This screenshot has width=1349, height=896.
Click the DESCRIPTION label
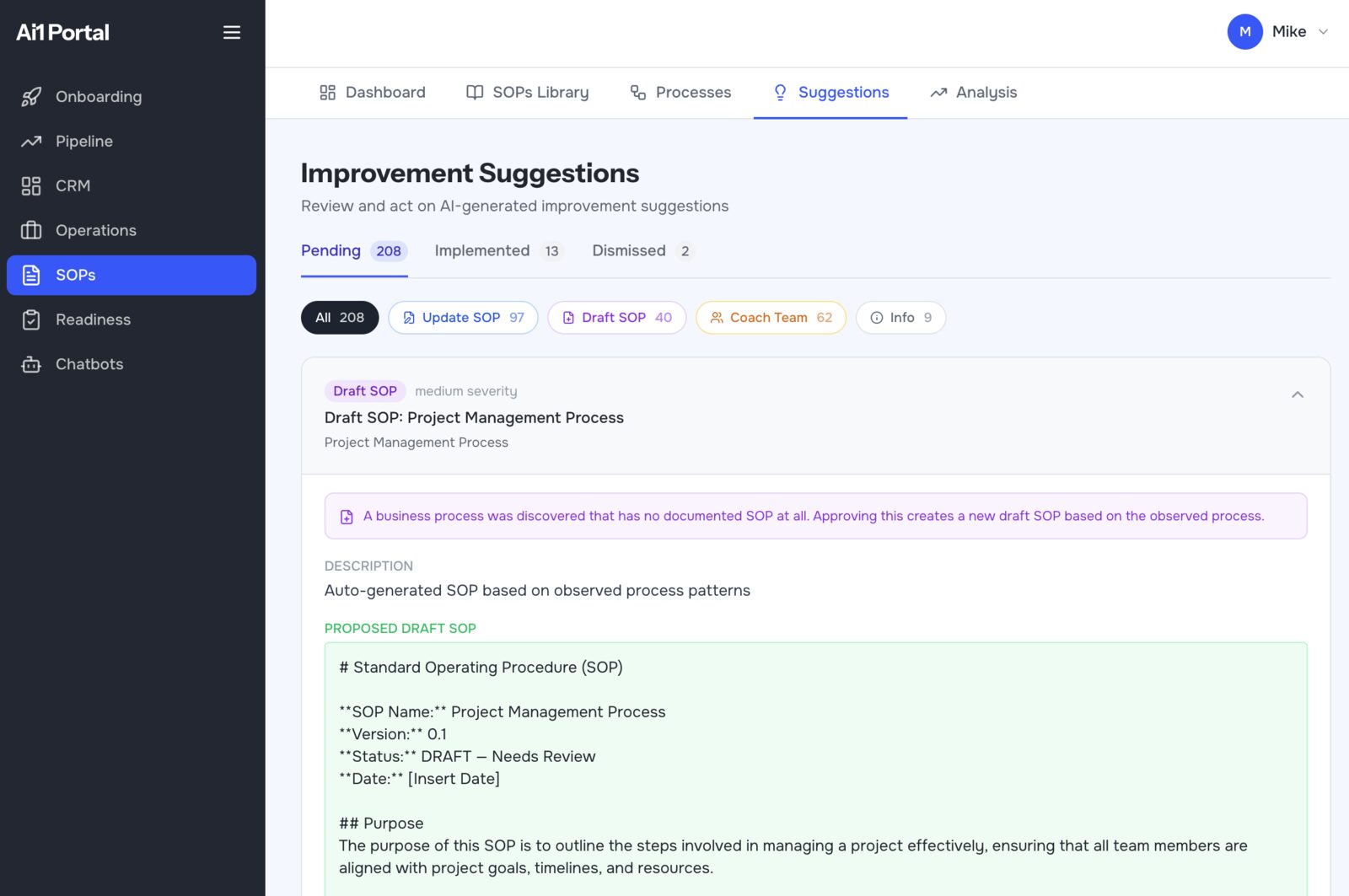[x=368, y=566]
